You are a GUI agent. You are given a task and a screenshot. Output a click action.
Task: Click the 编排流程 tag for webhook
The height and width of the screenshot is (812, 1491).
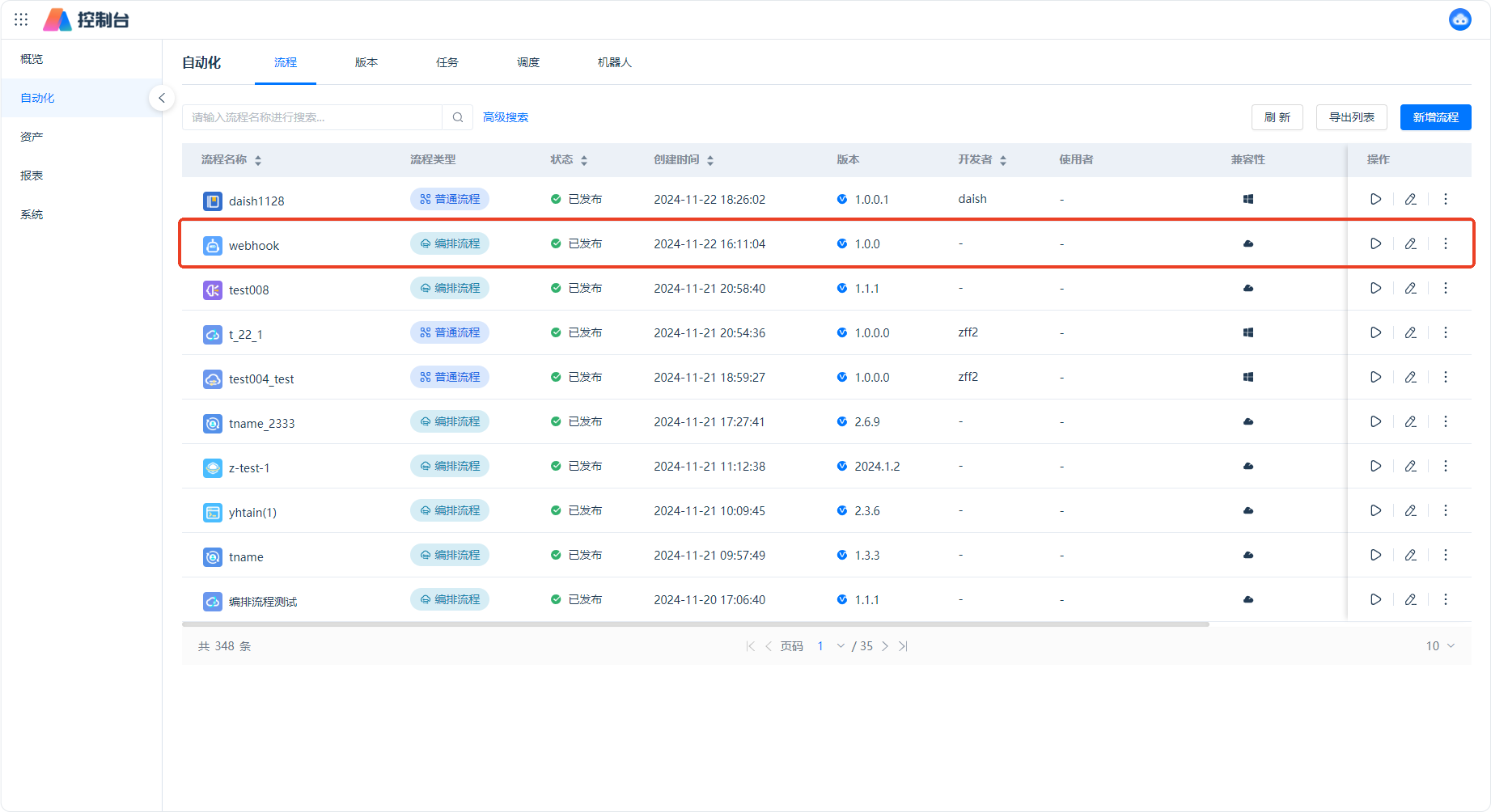450,243
